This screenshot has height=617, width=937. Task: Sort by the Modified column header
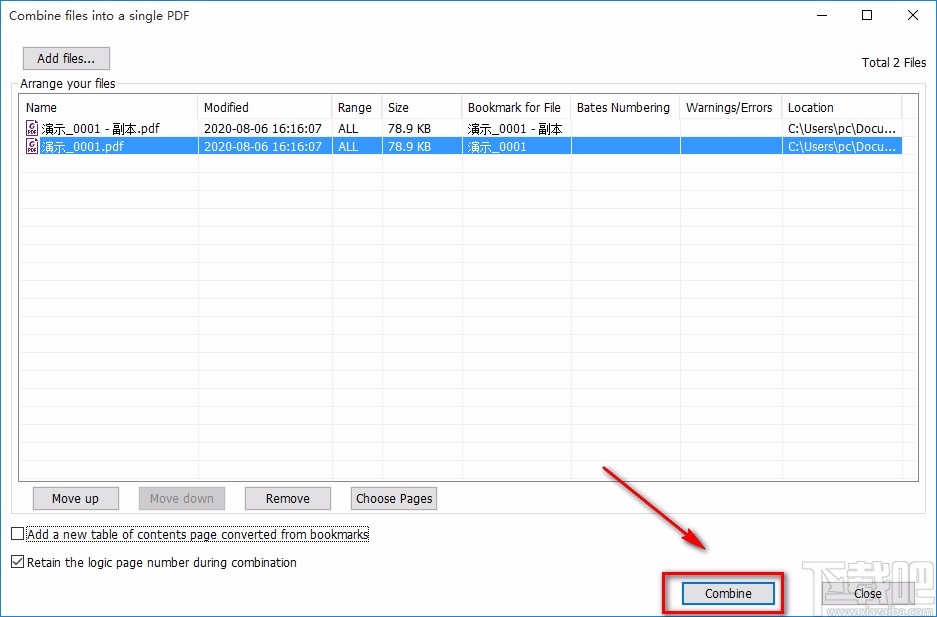pyautogui.click(x=264, y=107)
